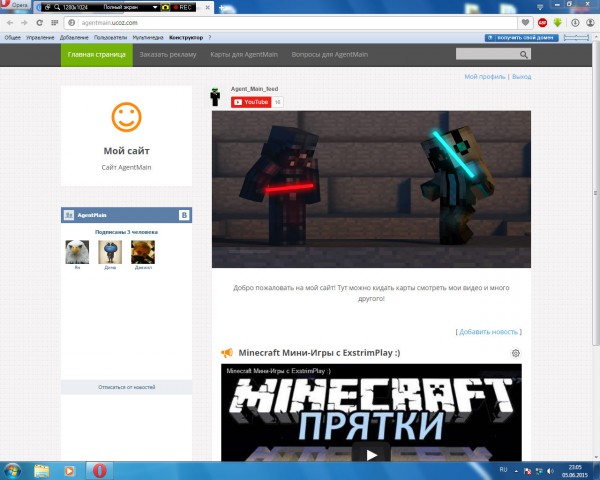The image size is (600, 480).
Task: Click 'Подписаны 3 человека' subscribers text
Action: point(126,232)
